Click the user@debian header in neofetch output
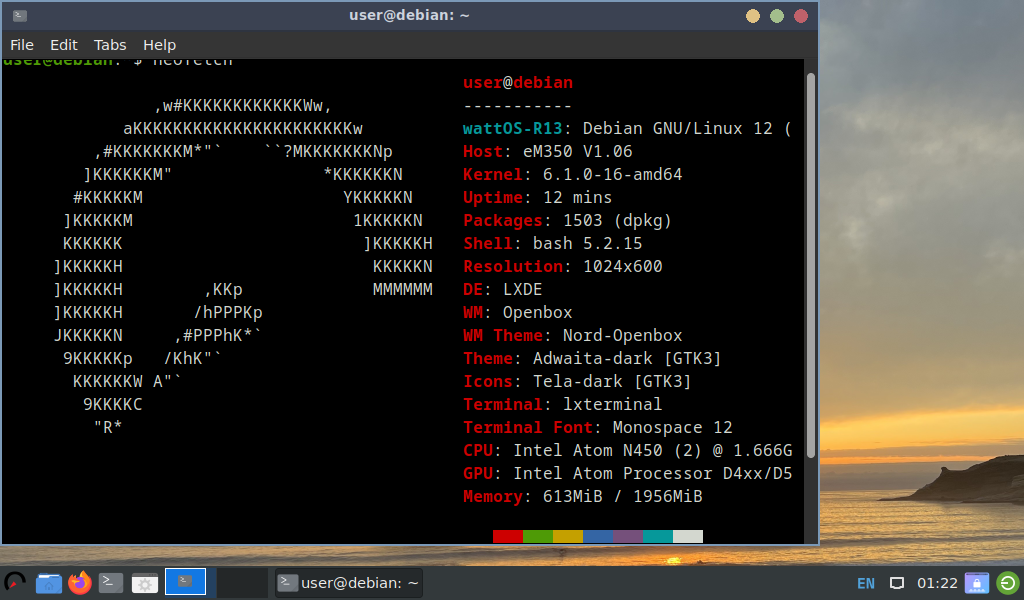Viewport: 1024px width, 600px height. point(518,83)
